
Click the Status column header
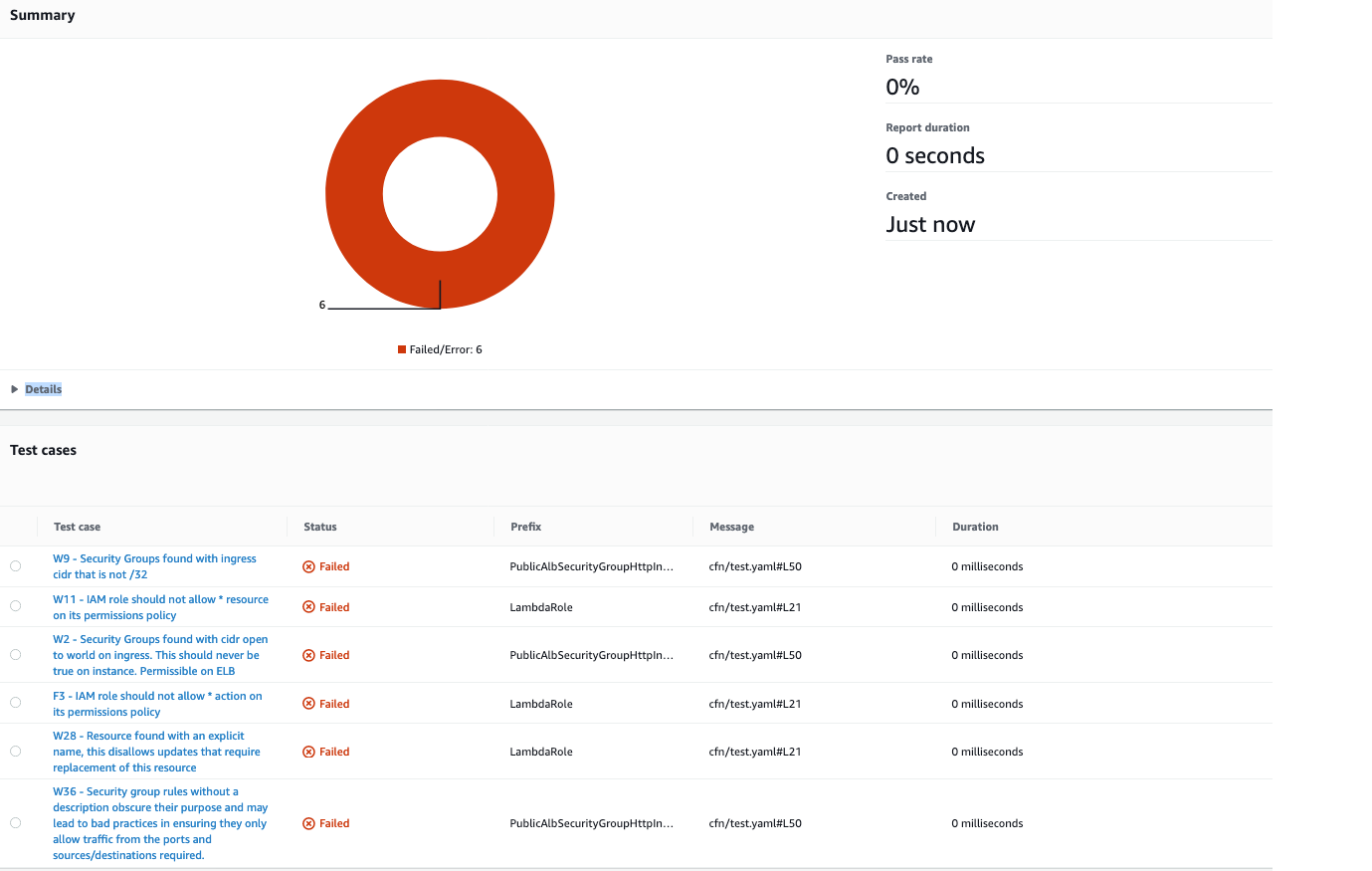tap(319, 526)
